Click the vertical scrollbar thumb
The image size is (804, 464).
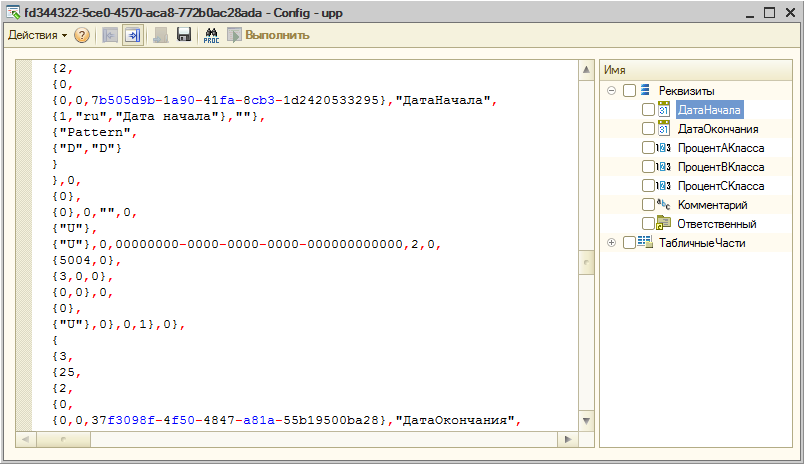(x=586, y=262)
